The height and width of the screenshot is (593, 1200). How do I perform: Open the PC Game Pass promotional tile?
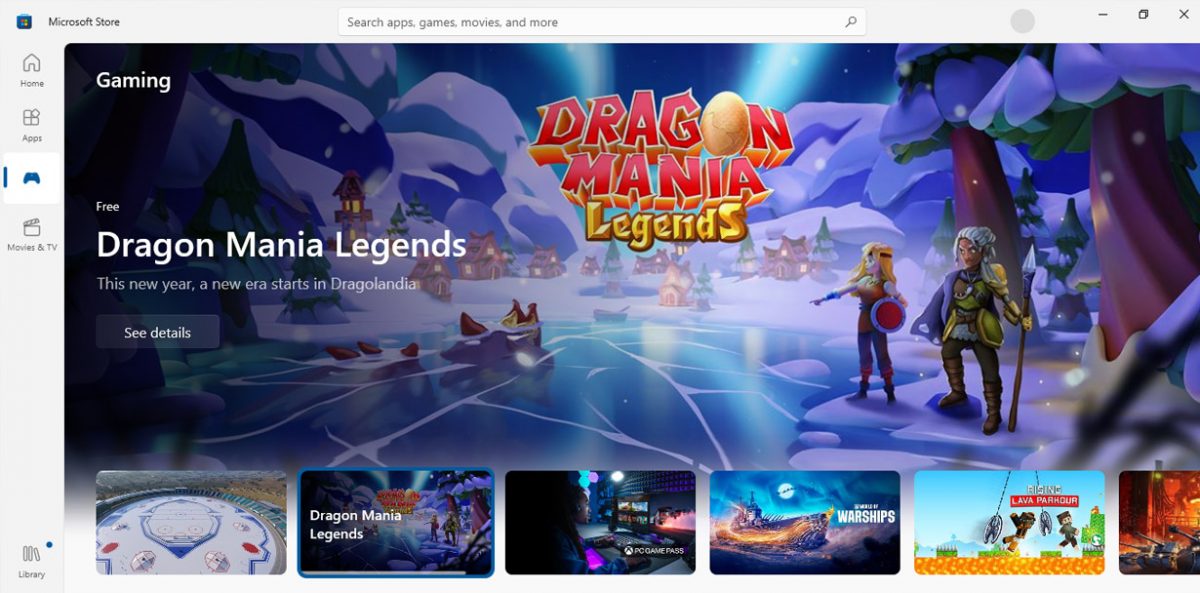tap(599, 523)
